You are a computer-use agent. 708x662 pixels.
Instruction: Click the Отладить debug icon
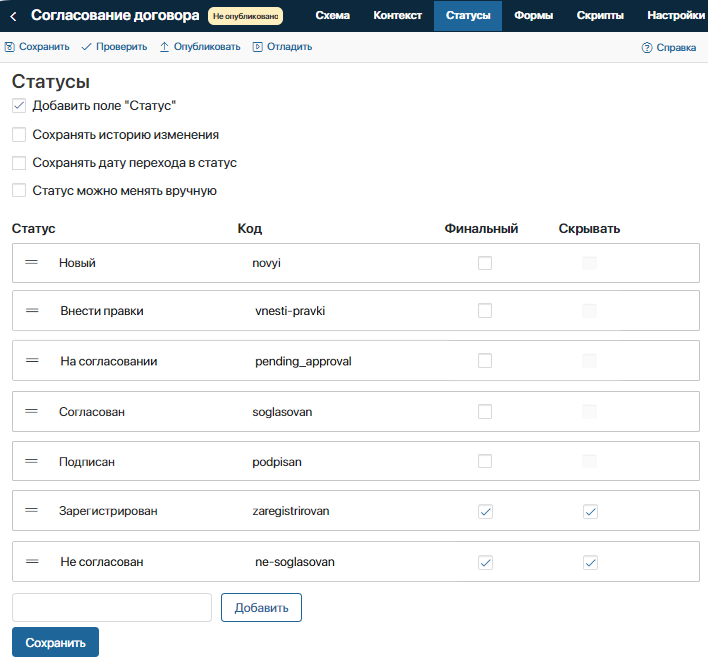[257, 47]
